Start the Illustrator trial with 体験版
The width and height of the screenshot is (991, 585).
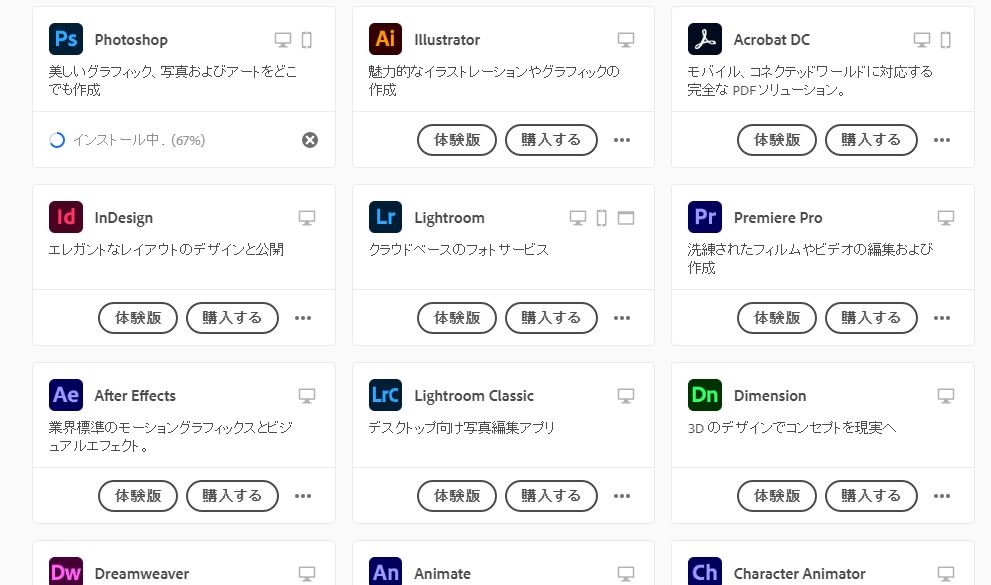457,140
